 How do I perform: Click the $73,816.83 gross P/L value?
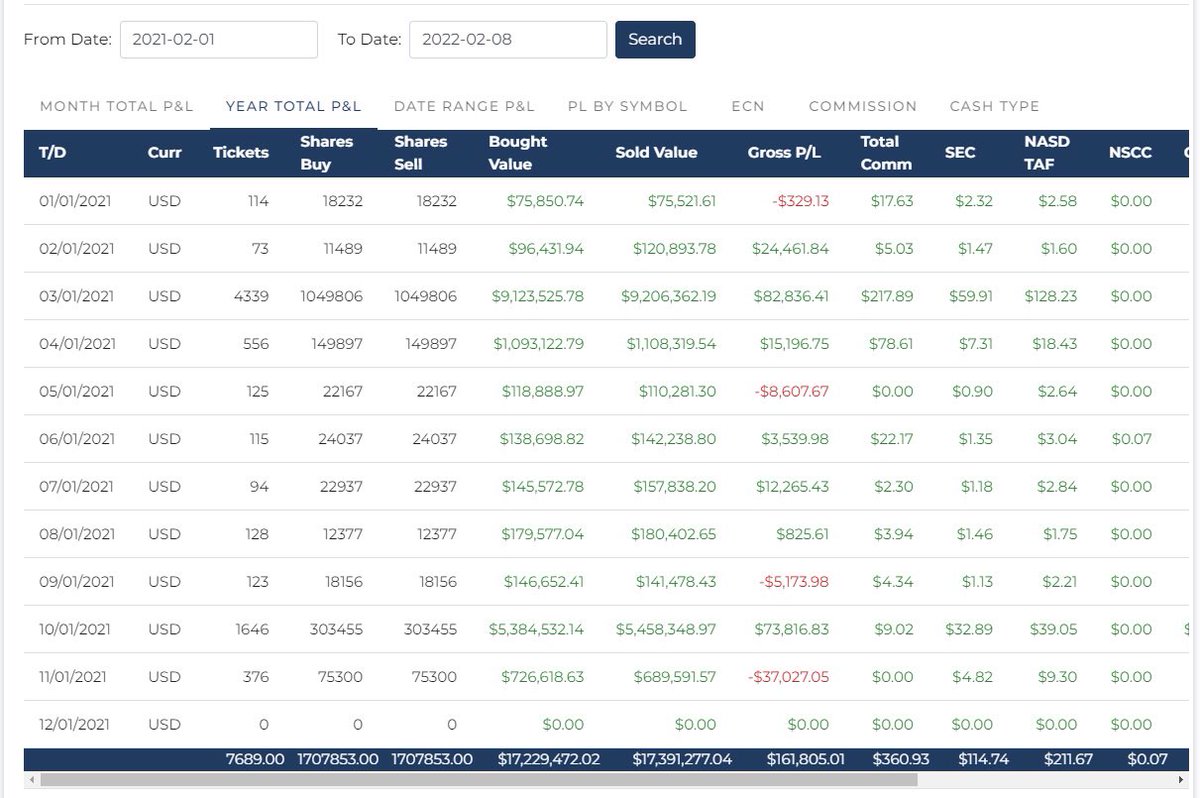tap(791, 629)
